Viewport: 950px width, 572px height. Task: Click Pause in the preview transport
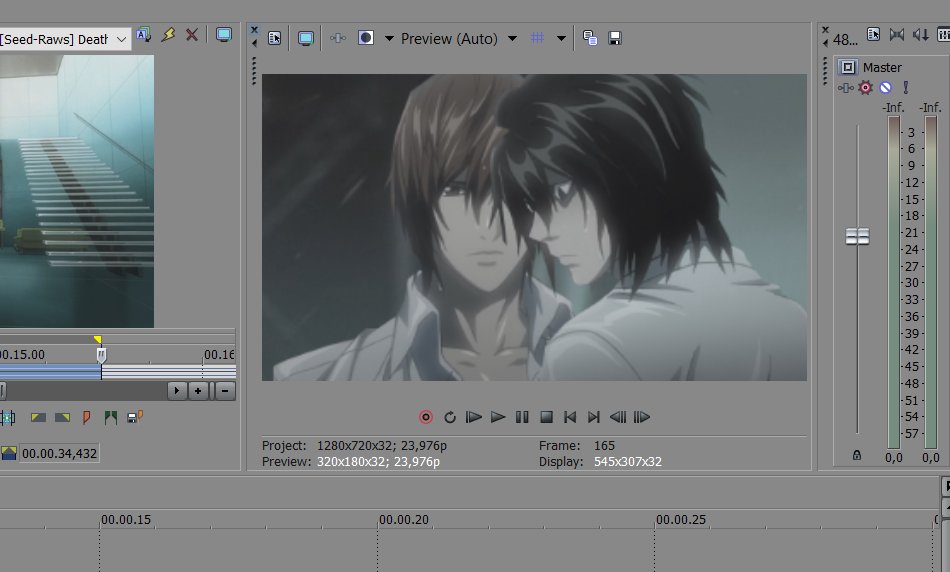[522, 417]
